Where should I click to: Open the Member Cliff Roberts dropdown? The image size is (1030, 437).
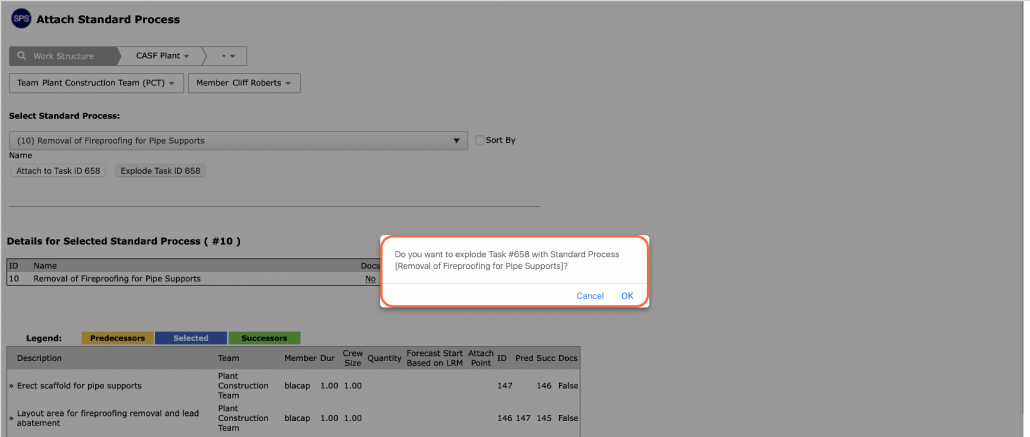click(x=244, y=83)
